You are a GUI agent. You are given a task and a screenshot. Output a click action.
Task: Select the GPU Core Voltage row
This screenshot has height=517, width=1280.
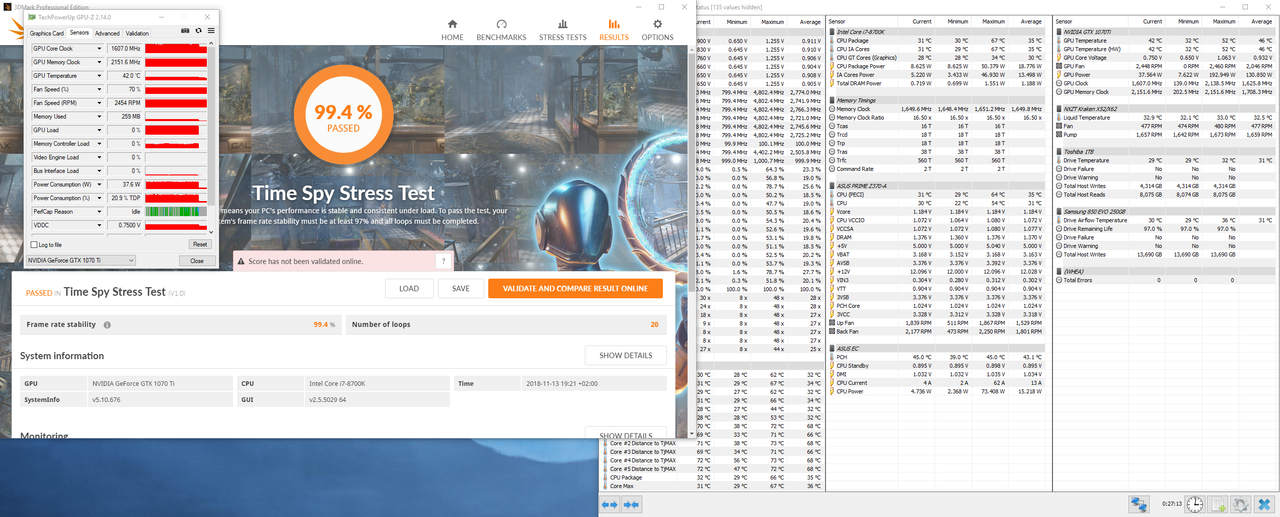coord(1166,58)
